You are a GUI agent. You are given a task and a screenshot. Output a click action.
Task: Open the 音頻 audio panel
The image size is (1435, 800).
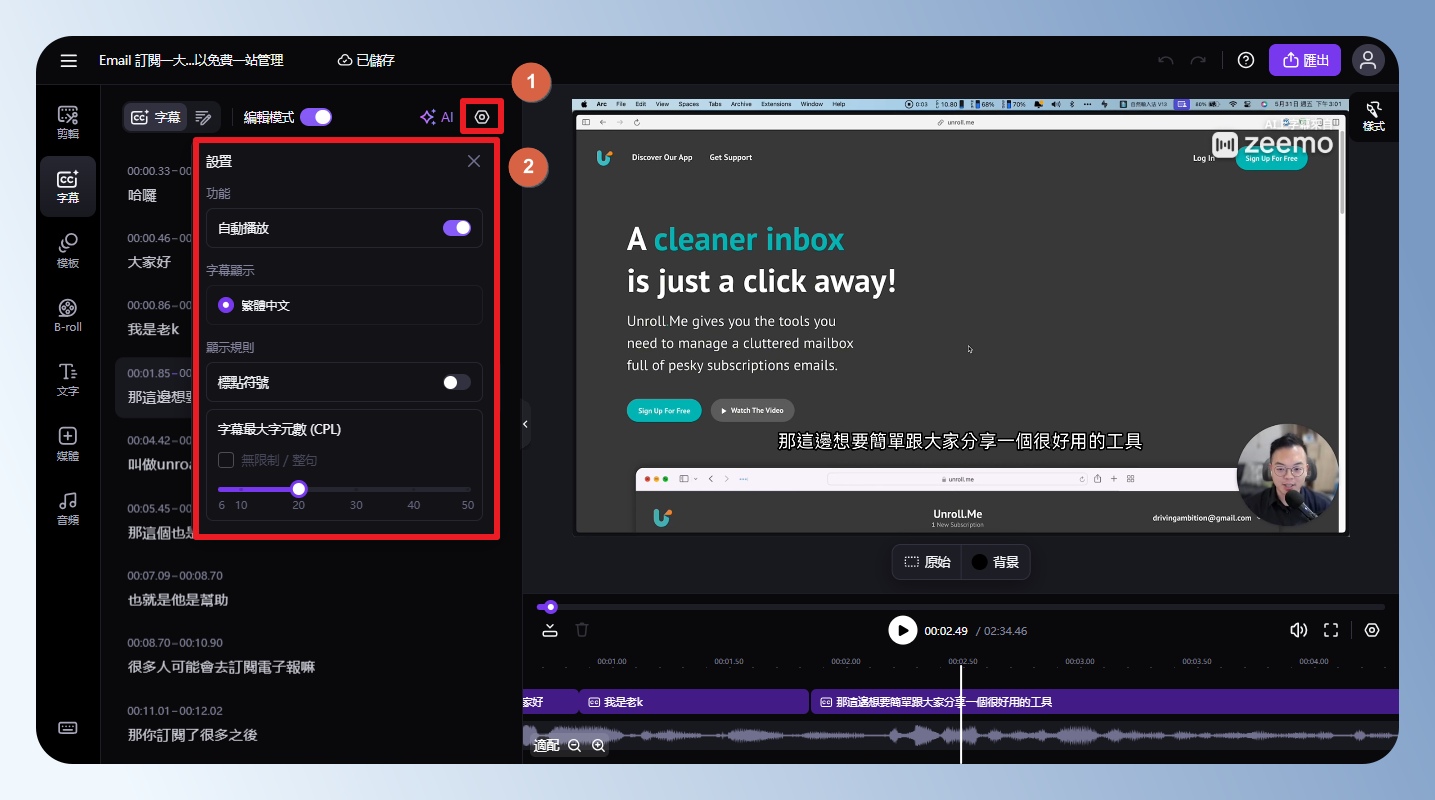(68, 508)
